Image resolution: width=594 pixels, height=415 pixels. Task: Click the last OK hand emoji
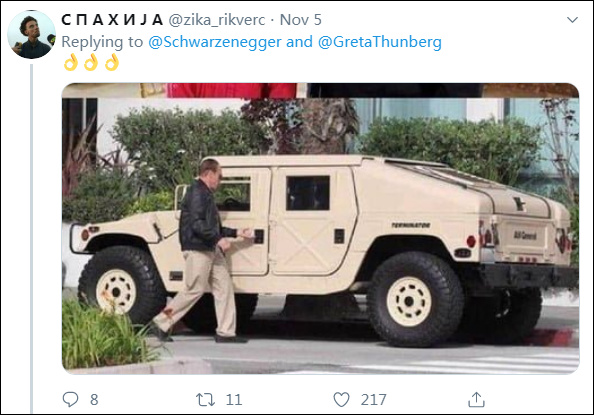pos(112,62)
